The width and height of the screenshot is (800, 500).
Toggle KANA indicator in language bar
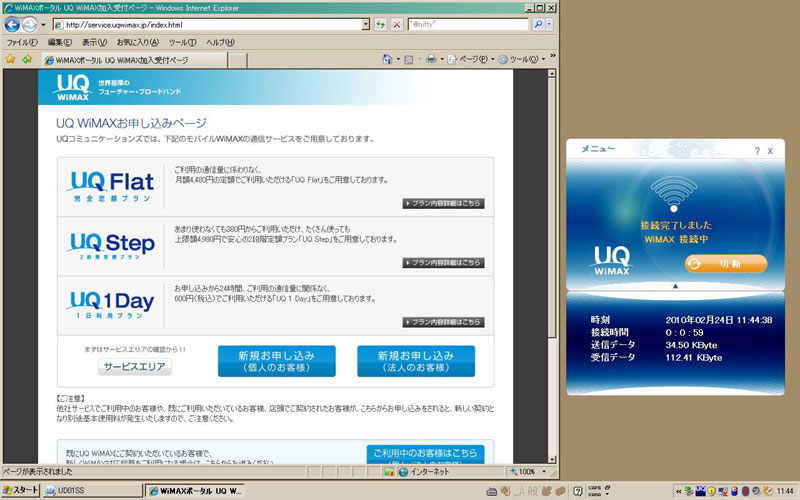595,494
